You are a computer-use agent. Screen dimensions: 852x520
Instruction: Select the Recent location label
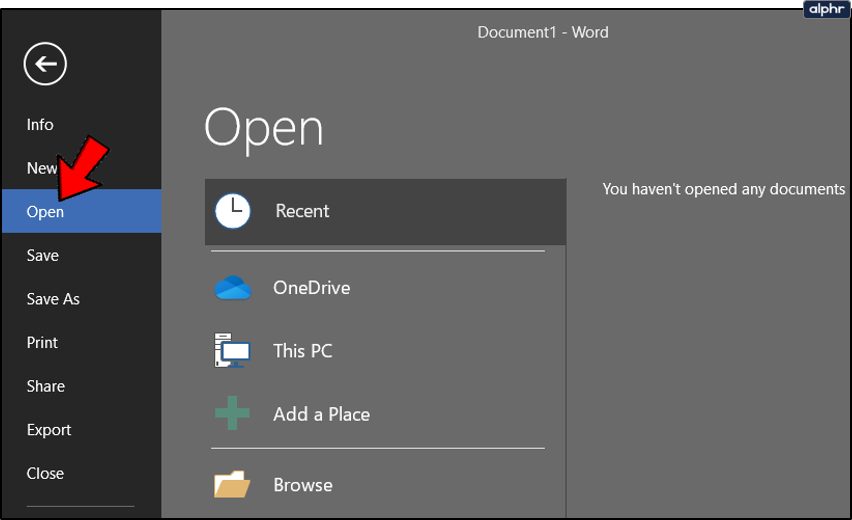pyautogui.click(x=302, y=211)
